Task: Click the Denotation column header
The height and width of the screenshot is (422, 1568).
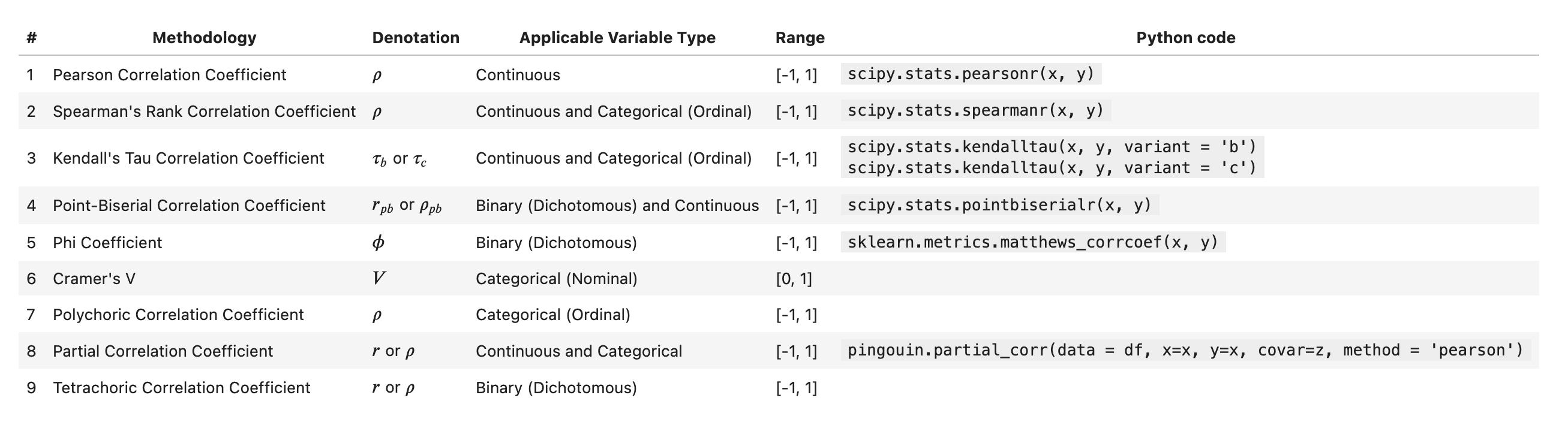Action: tap(416, 38)
